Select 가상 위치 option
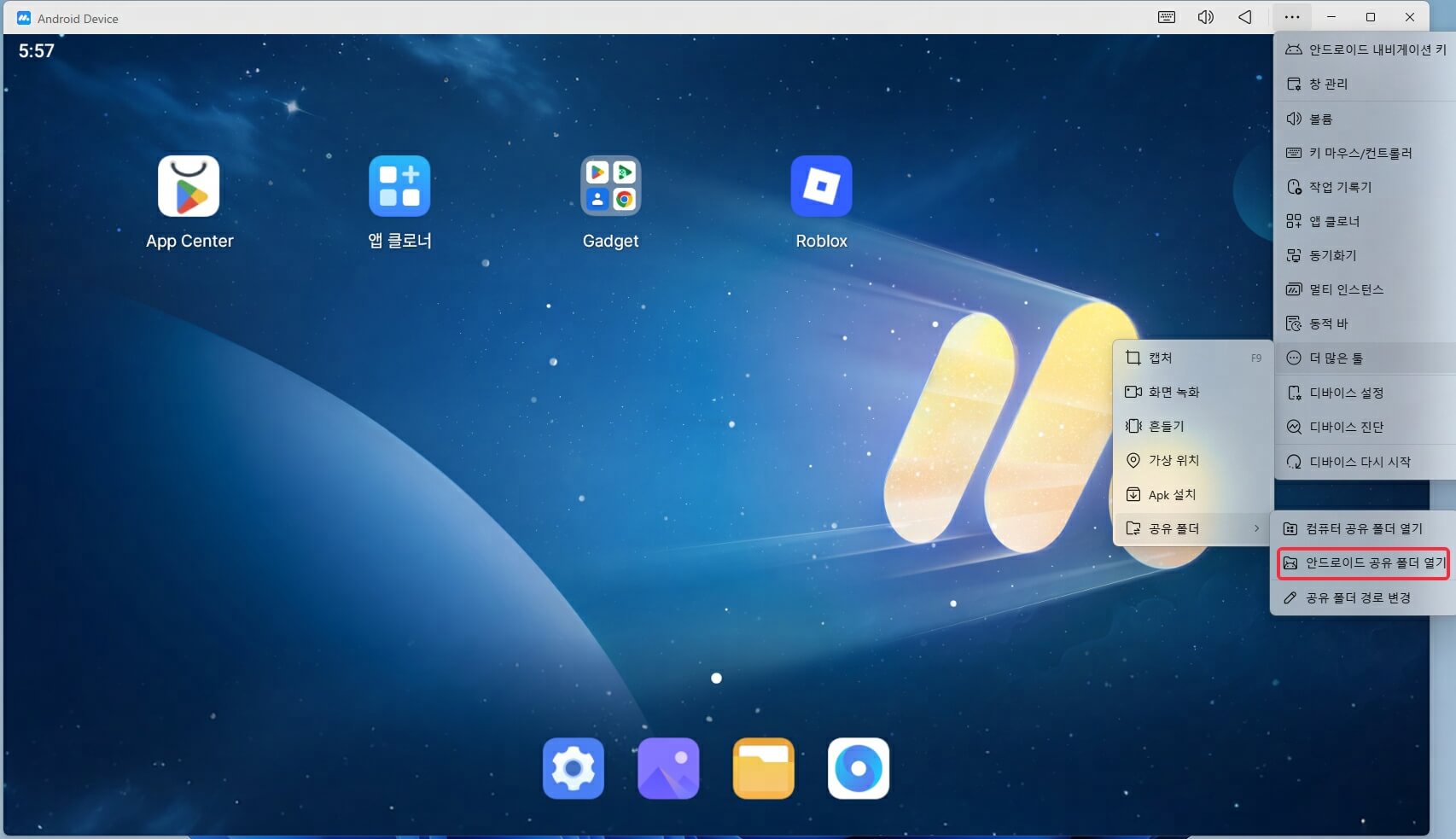 tap(1193, 460)
